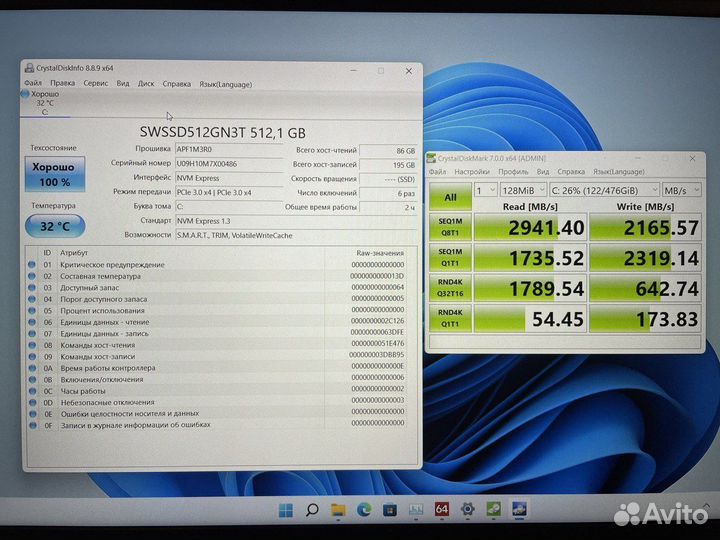Open Settings gear in the taskbar
The image size is (720, 540).
pos(467,509)
